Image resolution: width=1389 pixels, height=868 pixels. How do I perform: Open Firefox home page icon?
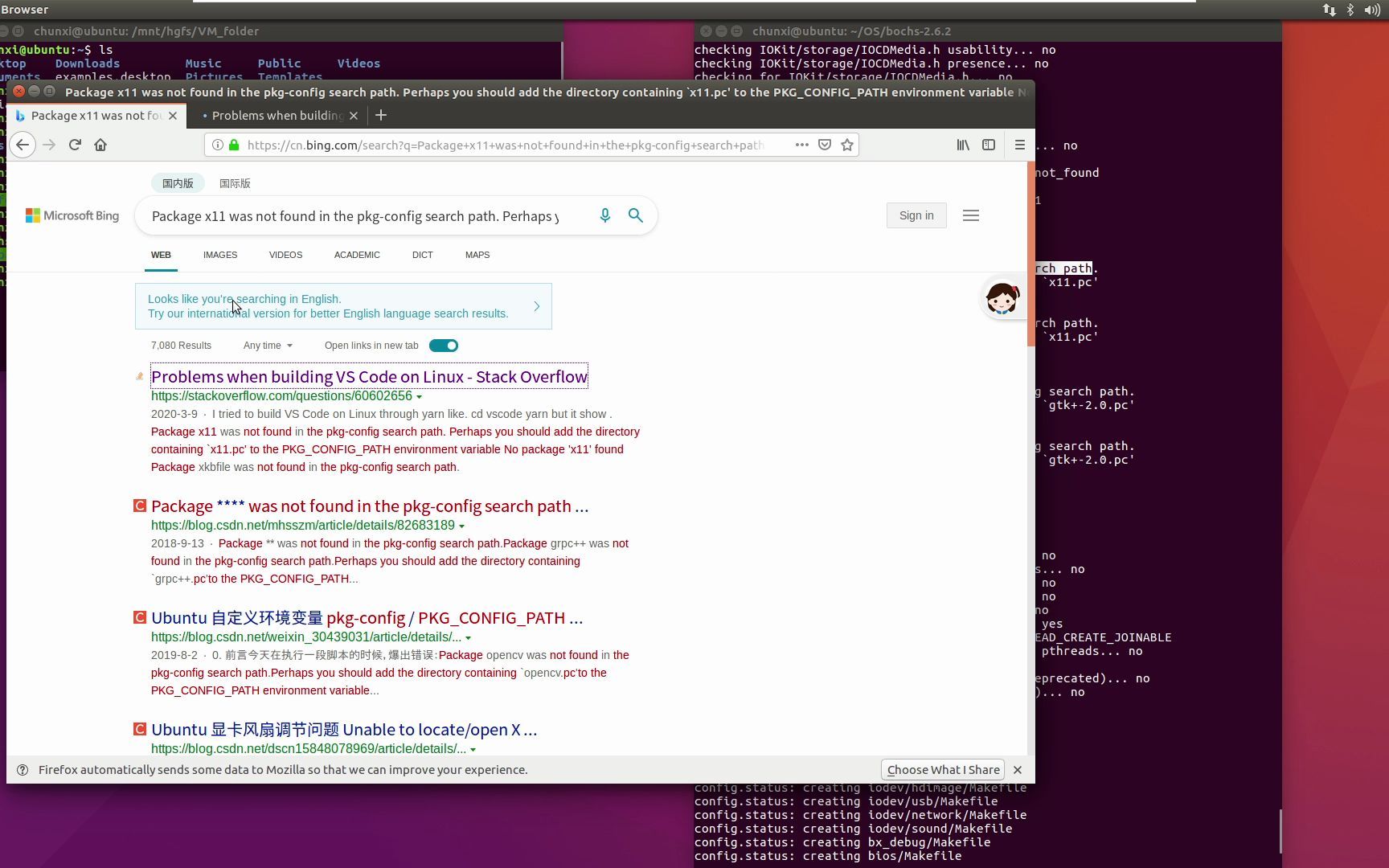(100, 145)
